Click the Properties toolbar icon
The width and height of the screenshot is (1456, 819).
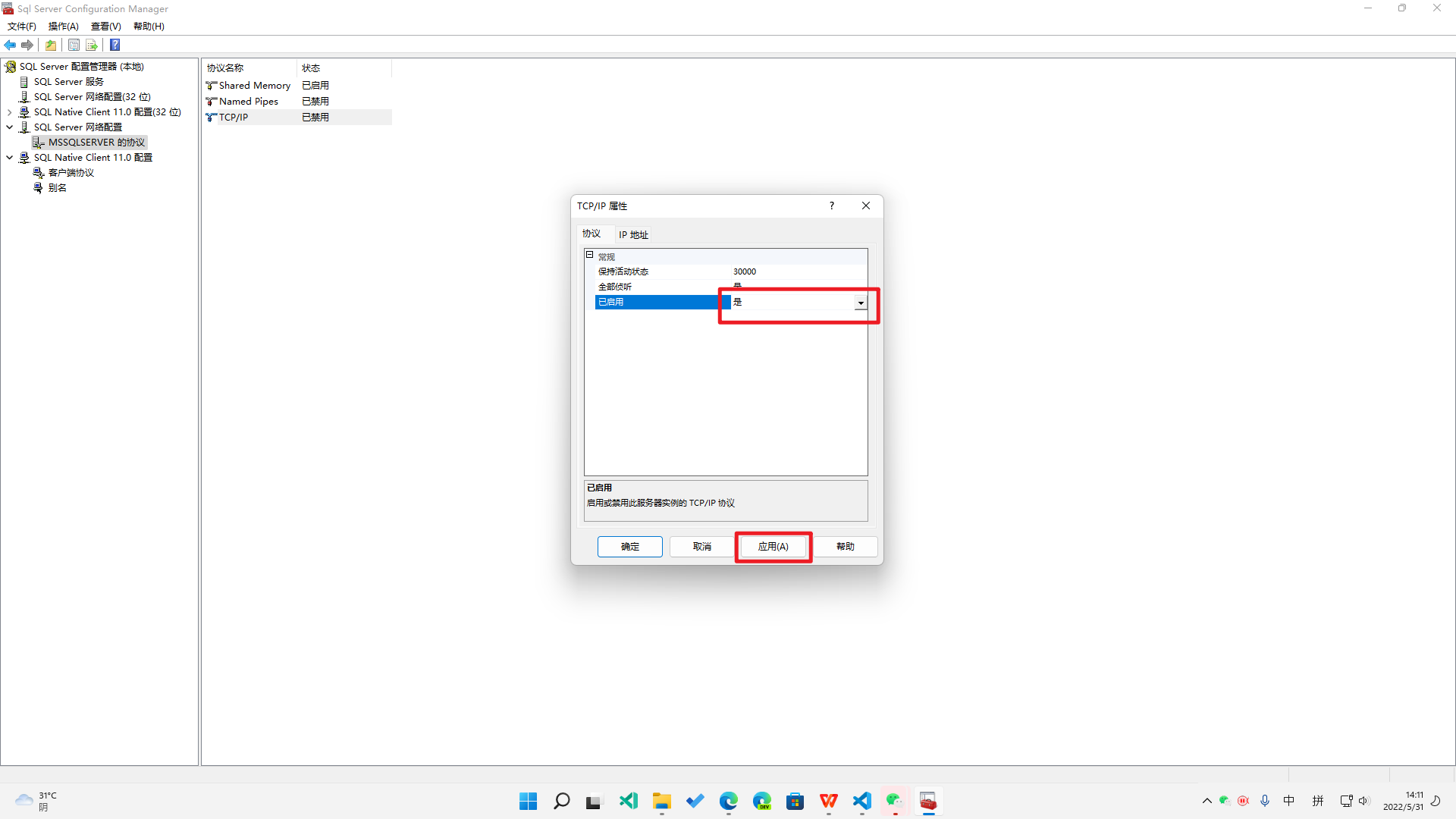[74, 45]
